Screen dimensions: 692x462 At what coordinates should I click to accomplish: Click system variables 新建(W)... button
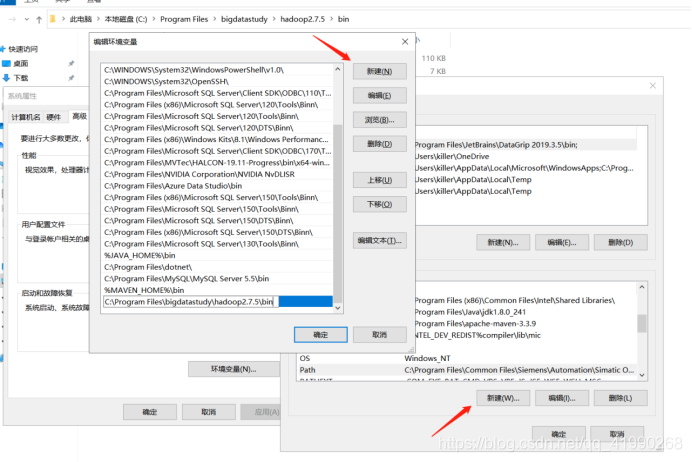[x=503, y=398]
